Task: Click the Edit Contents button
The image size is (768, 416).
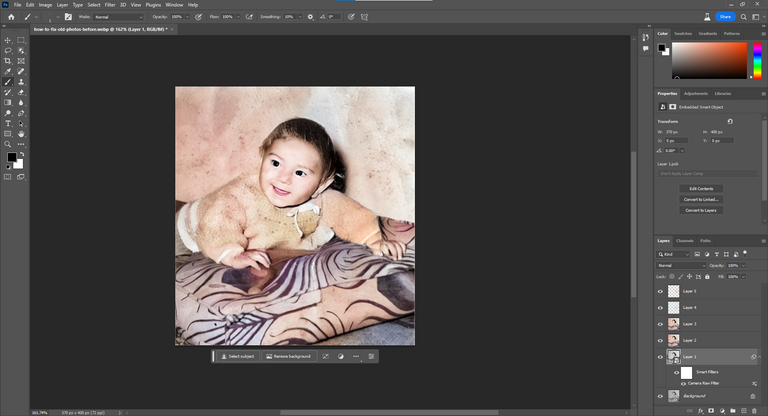Action: (701, 188)
